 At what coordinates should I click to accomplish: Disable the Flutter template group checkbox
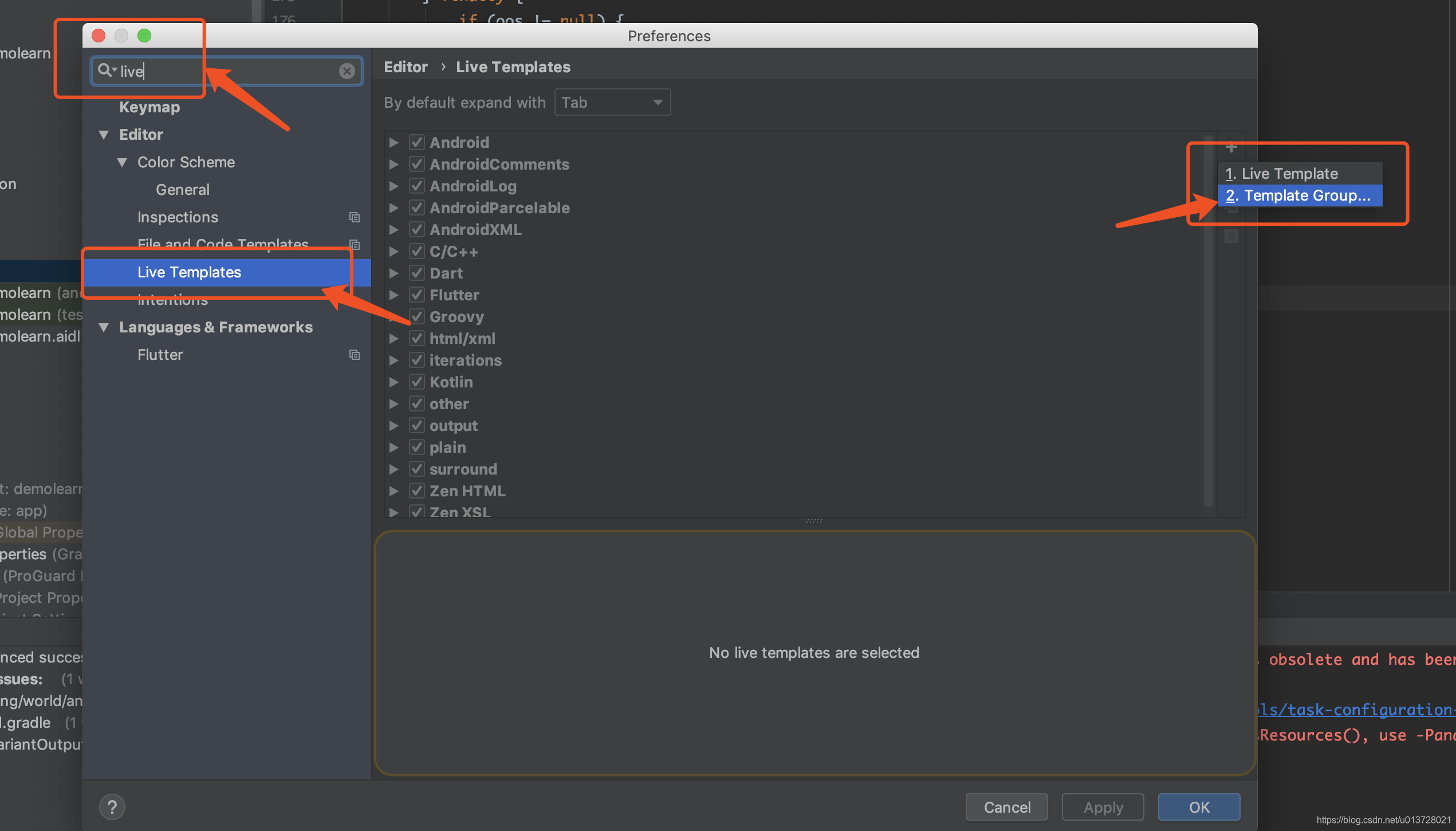pyautogui.click(x=417, y=295)
